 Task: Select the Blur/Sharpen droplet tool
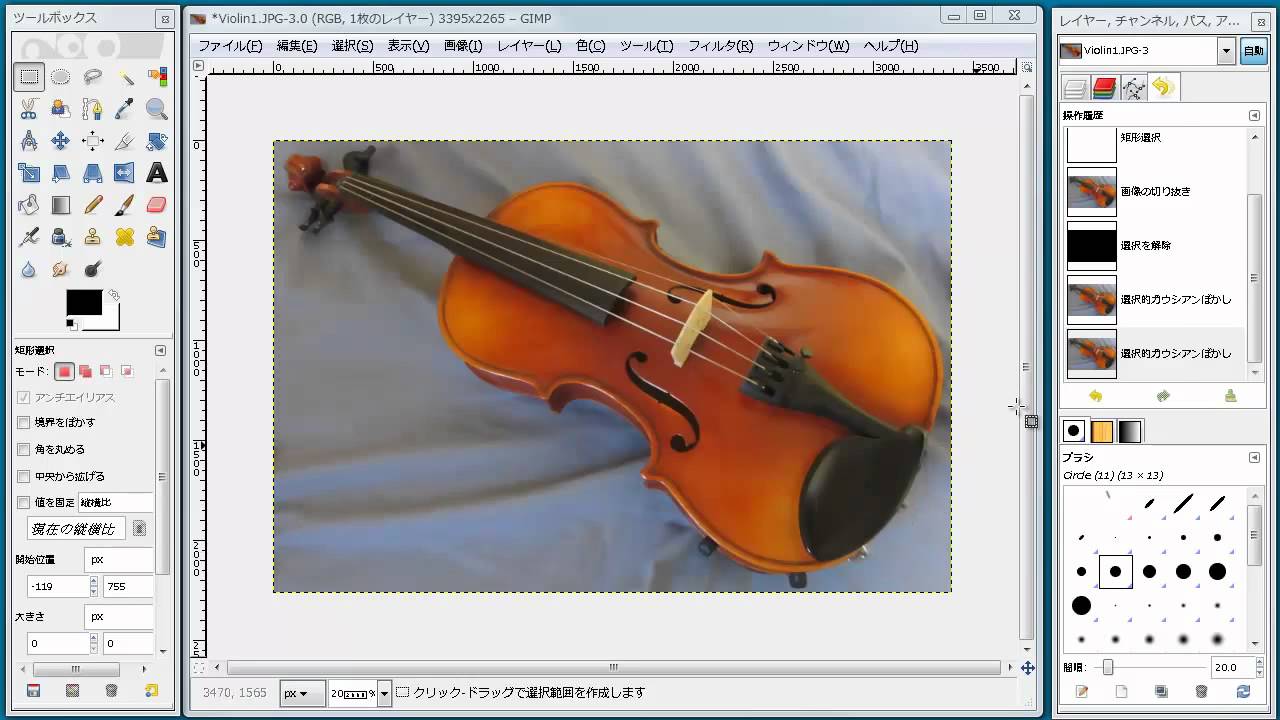[x=29, y=269]
